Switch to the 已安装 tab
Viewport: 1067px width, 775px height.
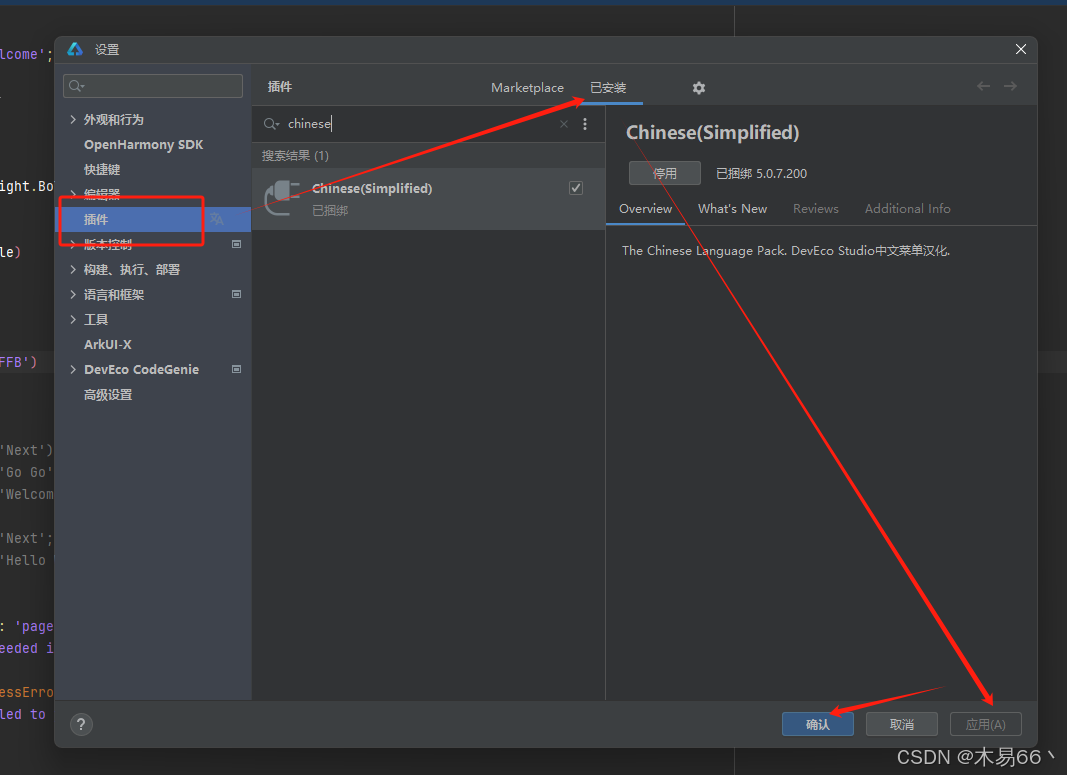[608, 88]
